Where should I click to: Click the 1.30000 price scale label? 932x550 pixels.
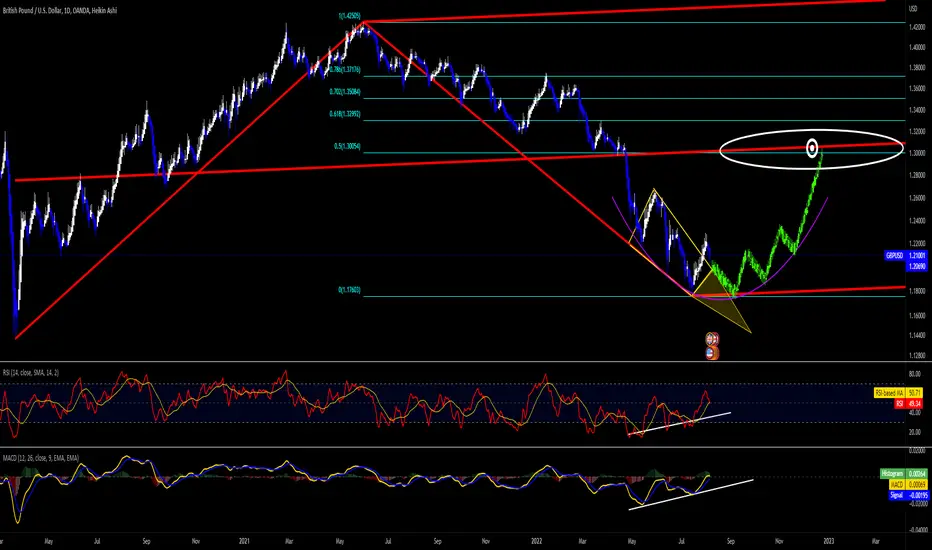click(x=917, y=153)
